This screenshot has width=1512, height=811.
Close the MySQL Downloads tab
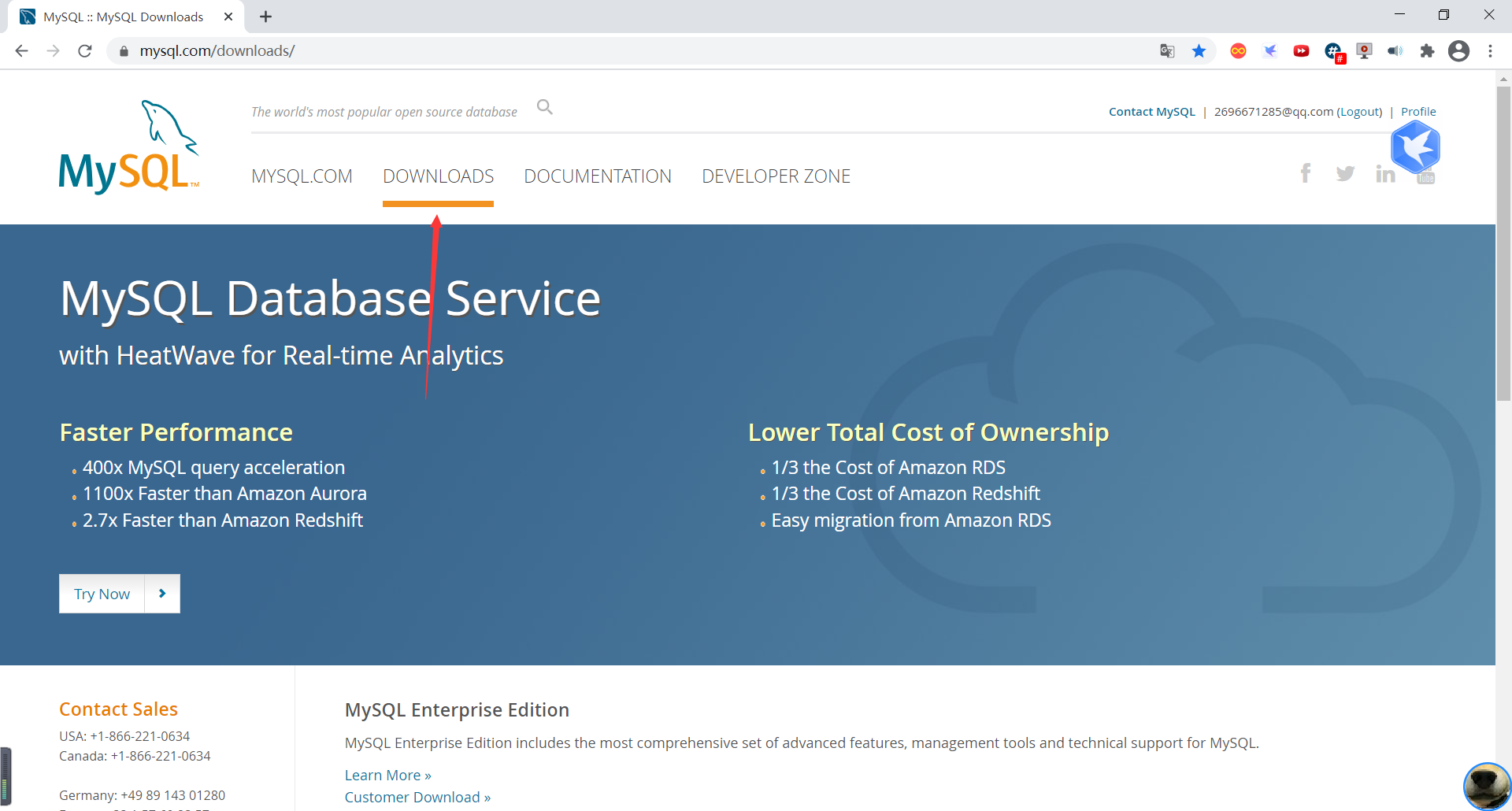tap(228, 17)
